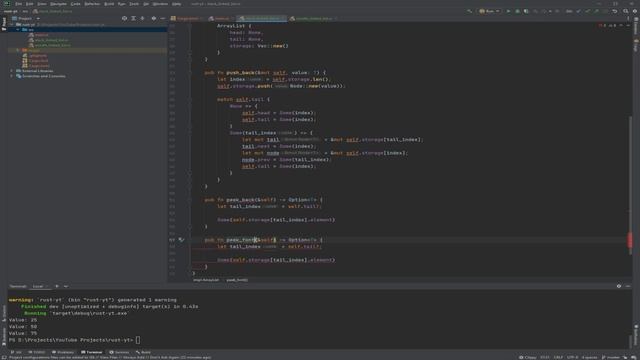Click the UTF-8 encoding status bar entry
The height and width of the screenshot is (360, 640).
coord(573,358)
